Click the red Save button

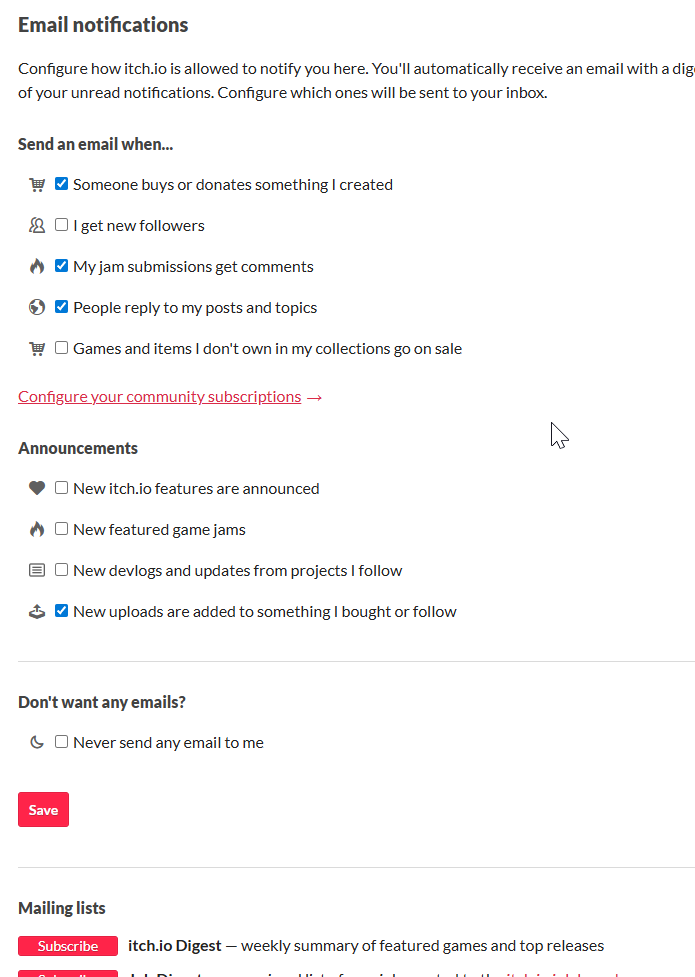point(43,809)
